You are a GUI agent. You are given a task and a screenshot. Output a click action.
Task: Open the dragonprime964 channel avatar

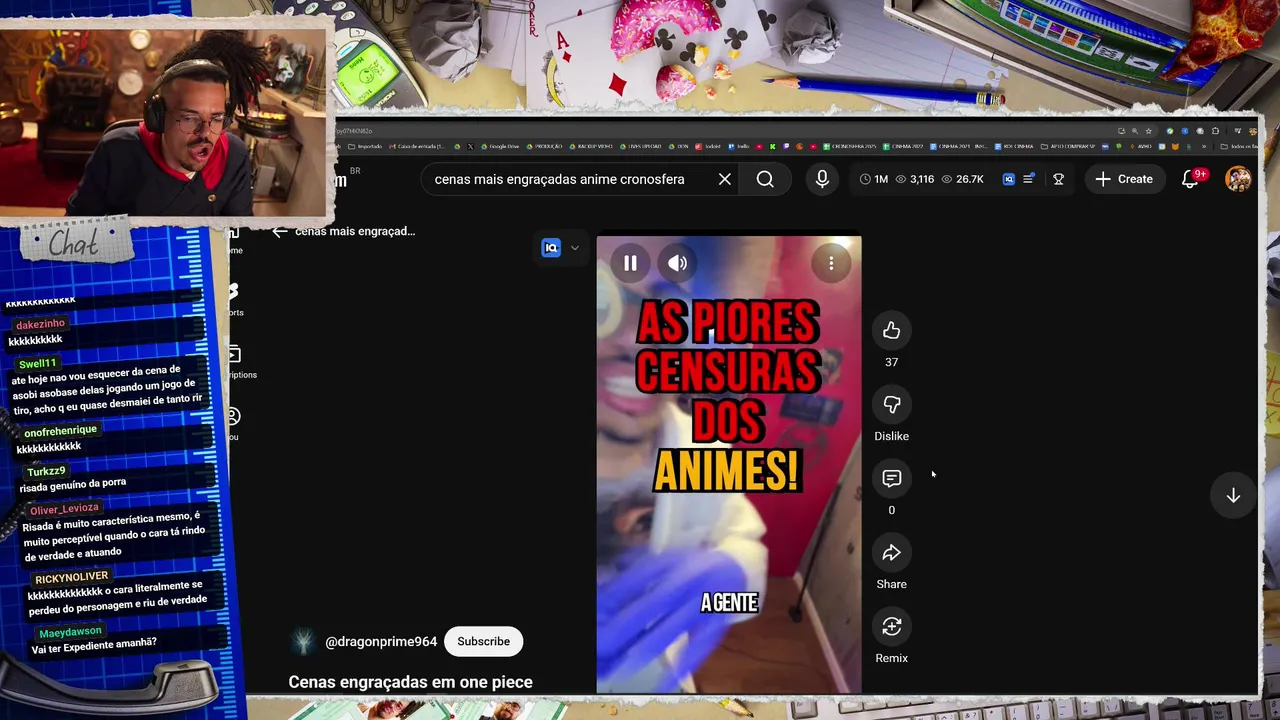point(304,642)
